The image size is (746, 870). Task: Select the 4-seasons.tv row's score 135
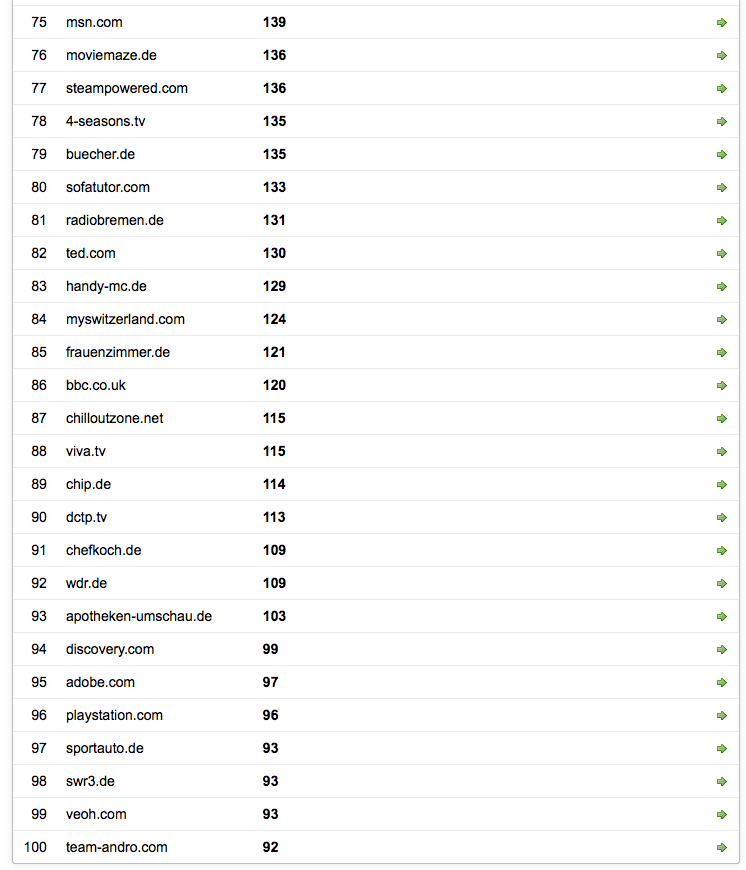pos(274,121)
